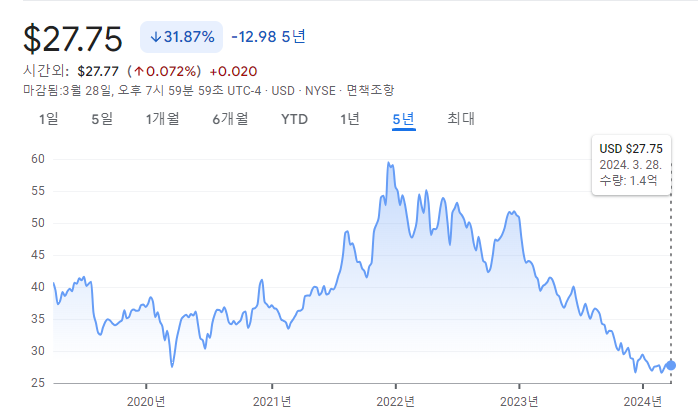Viewport: 698px width, 420px height.
Task: Click the tooltip volume 수량: 1.4억
Action: pos(628,180)
